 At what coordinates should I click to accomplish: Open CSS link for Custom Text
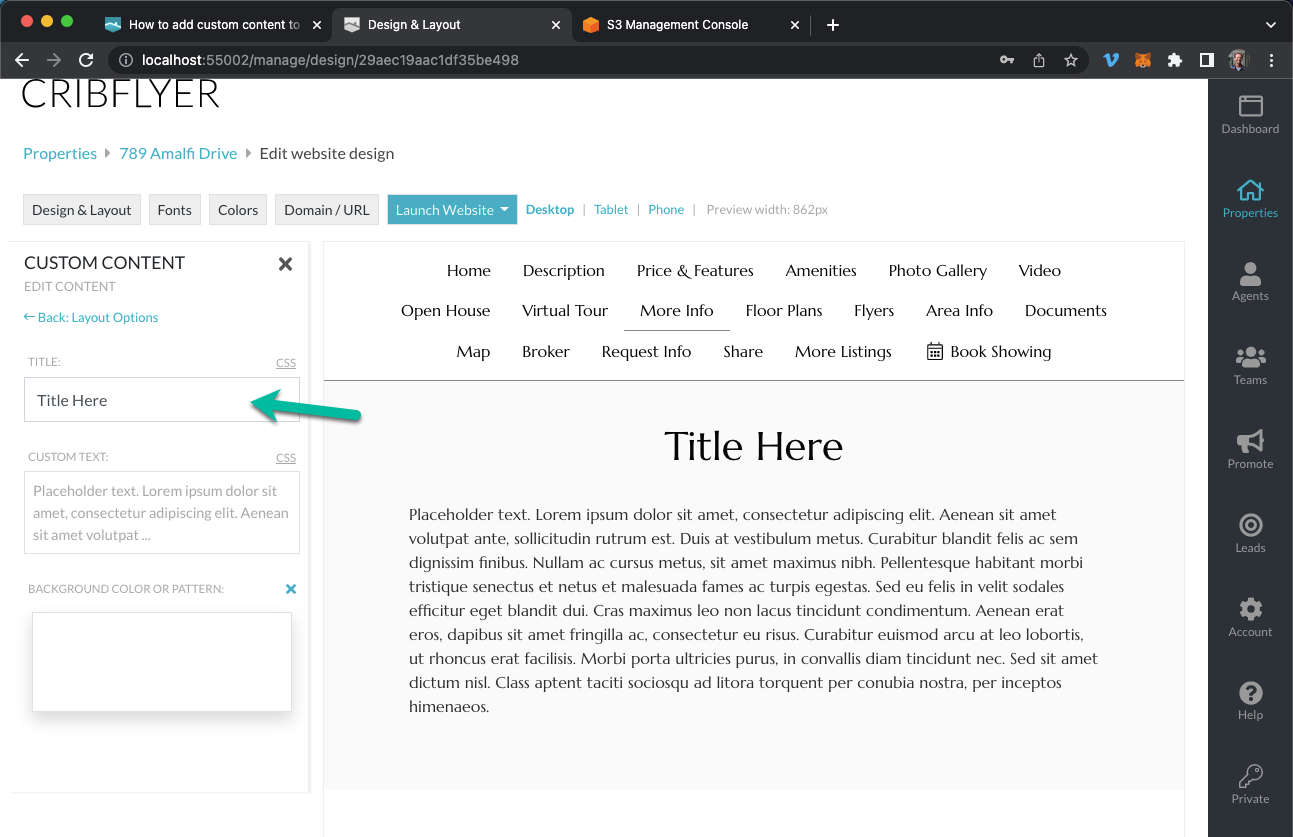point(286,458)
